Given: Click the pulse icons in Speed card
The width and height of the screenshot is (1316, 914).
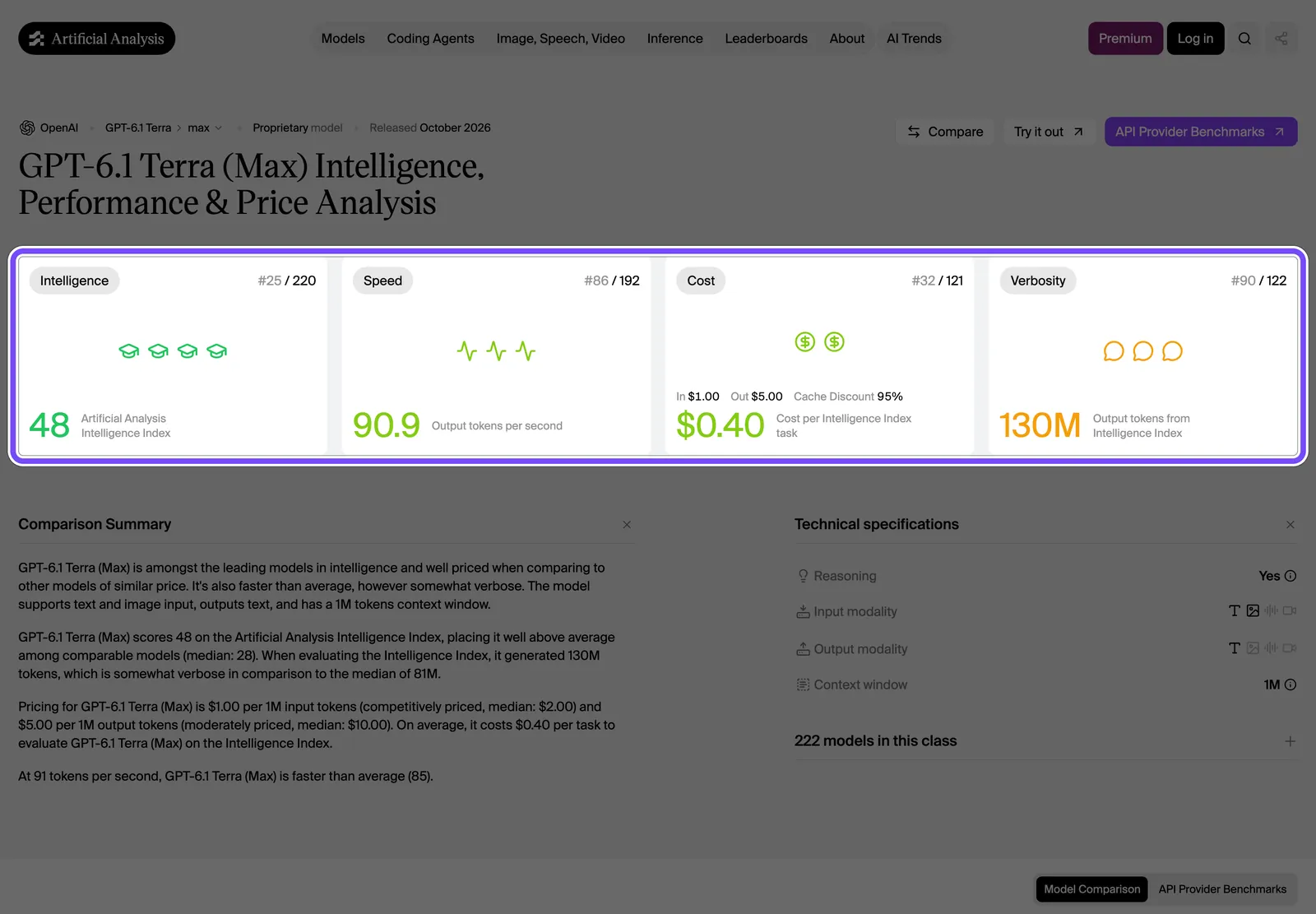Looking at the screenshot, I should pyautogui.click(x=496, y=351).
